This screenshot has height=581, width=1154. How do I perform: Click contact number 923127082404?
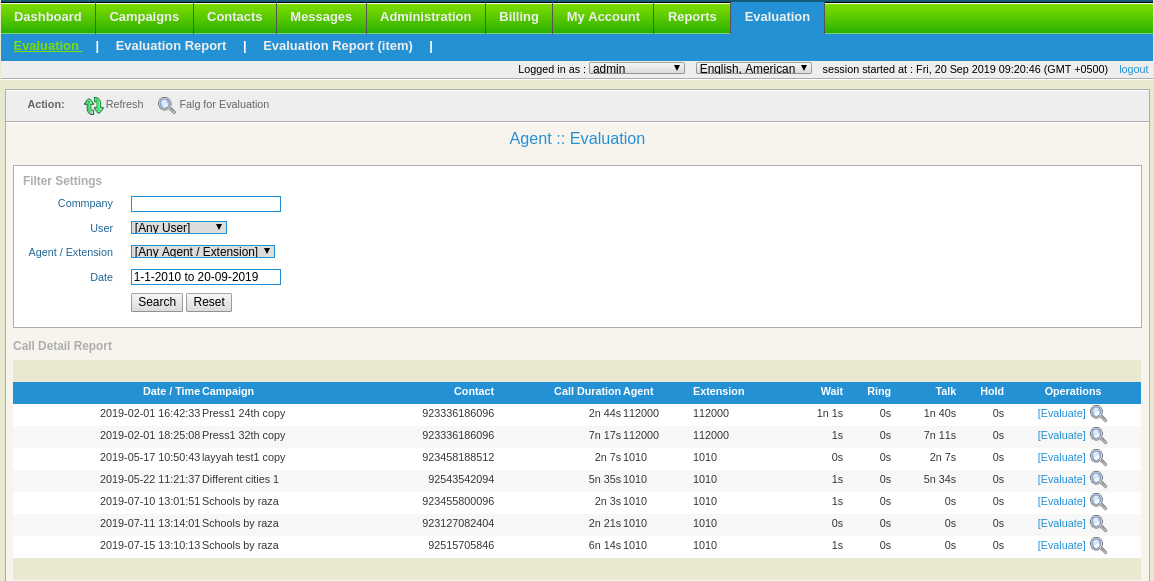(459, 524)
